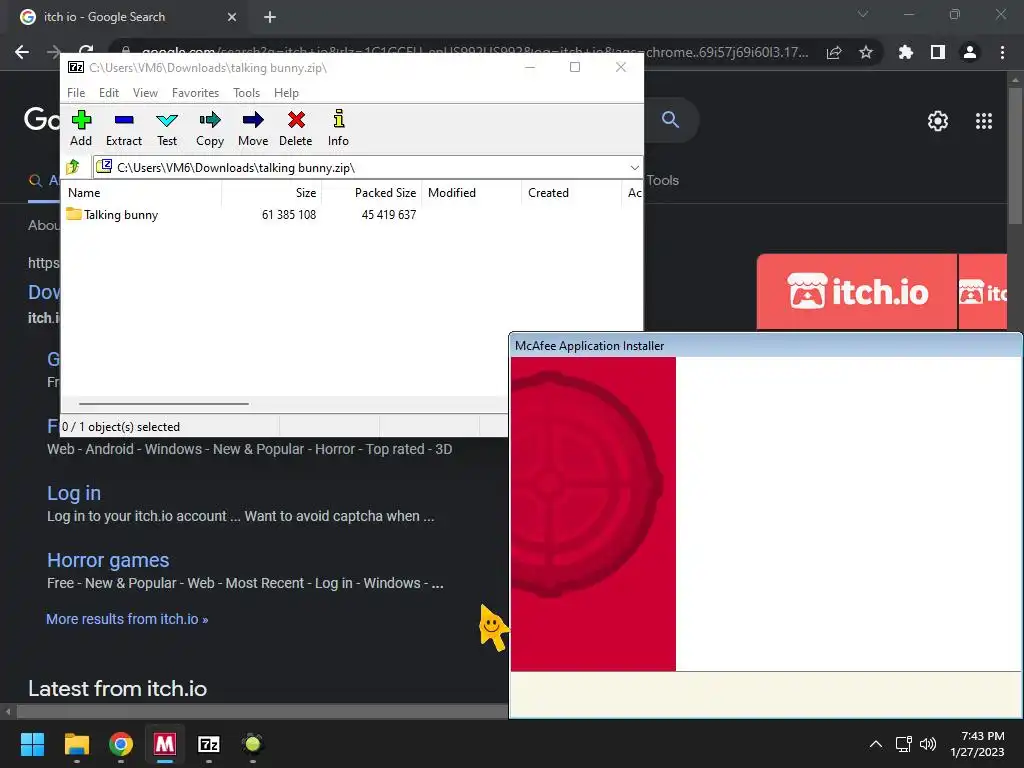Open the Google apps grid
The height and width of the screenshot is (768, 1024).
[984, 121]
